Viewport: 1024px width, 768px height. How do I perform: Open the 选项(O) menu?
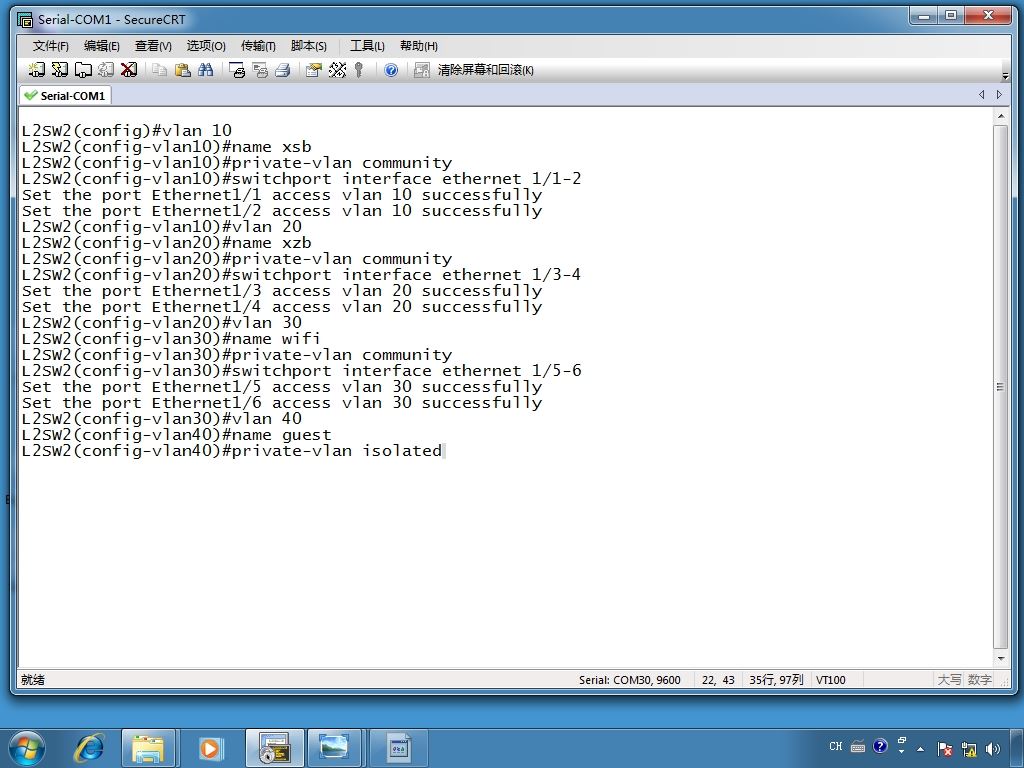click(206, 46)
